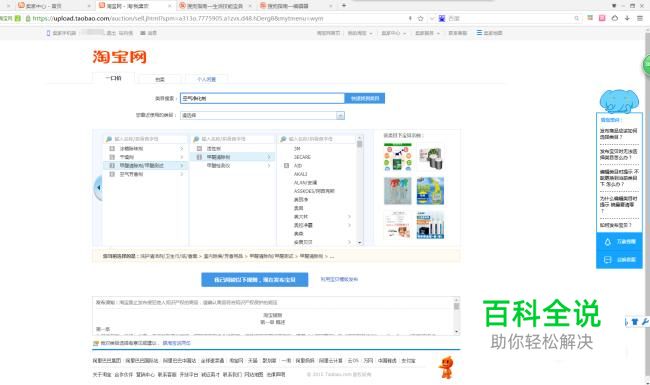650x385 pixels.
Task: Click the Taobao logo
Action: [x=119, y=57]
